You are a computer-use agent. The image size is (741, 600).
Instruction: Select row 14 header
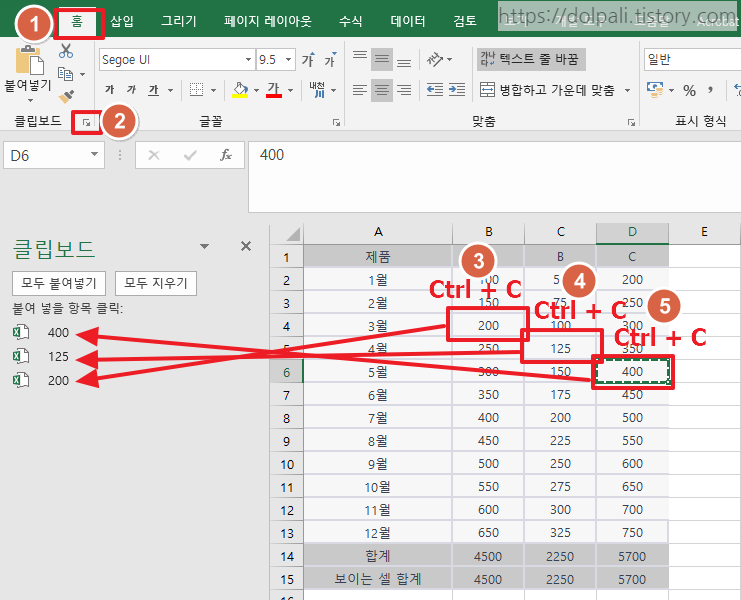[287, 556]
